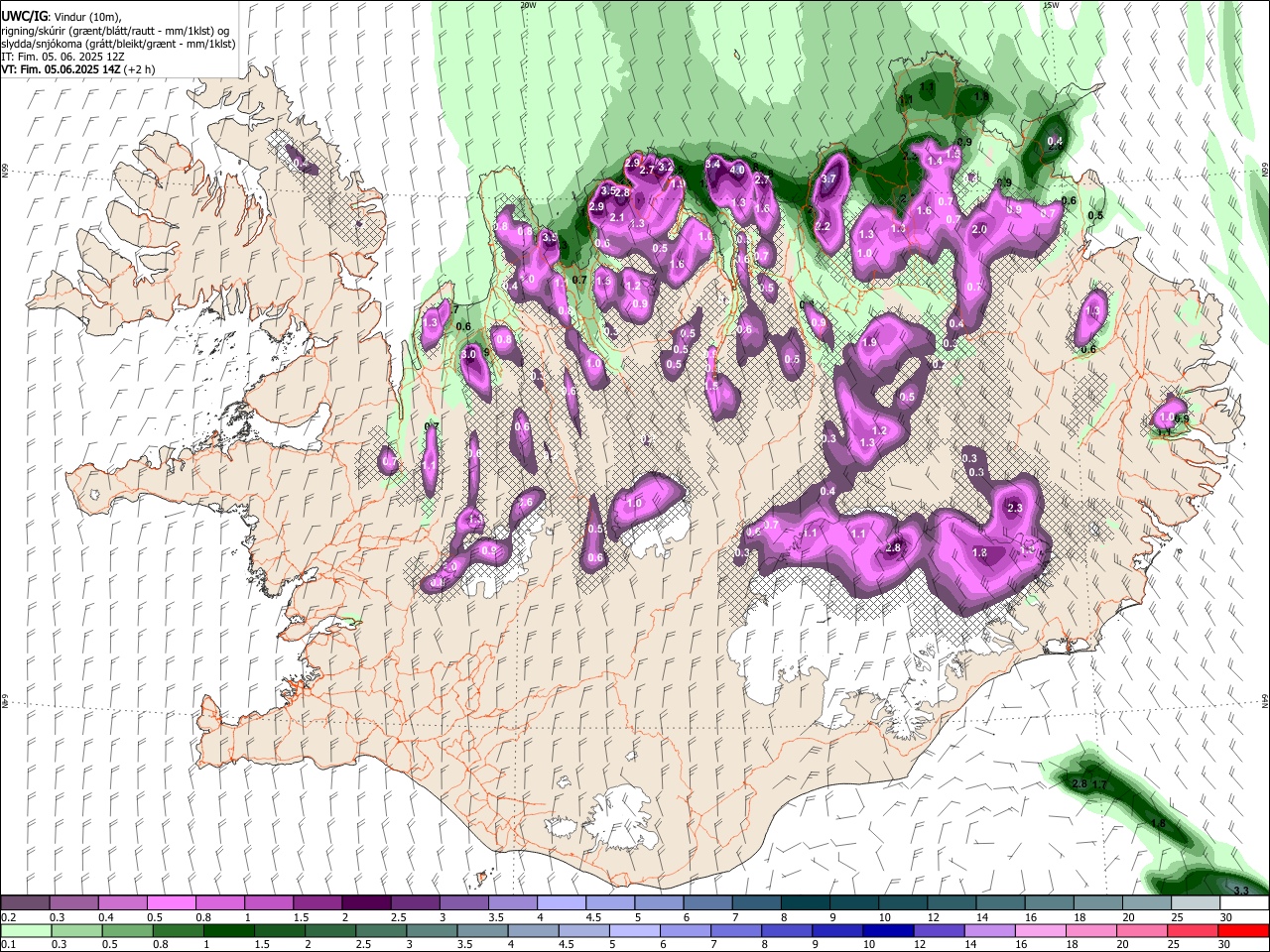This screenshot has height=952, width=1270.
Task: Select the '2.2' precipitation value label
Action: [823, 227]
